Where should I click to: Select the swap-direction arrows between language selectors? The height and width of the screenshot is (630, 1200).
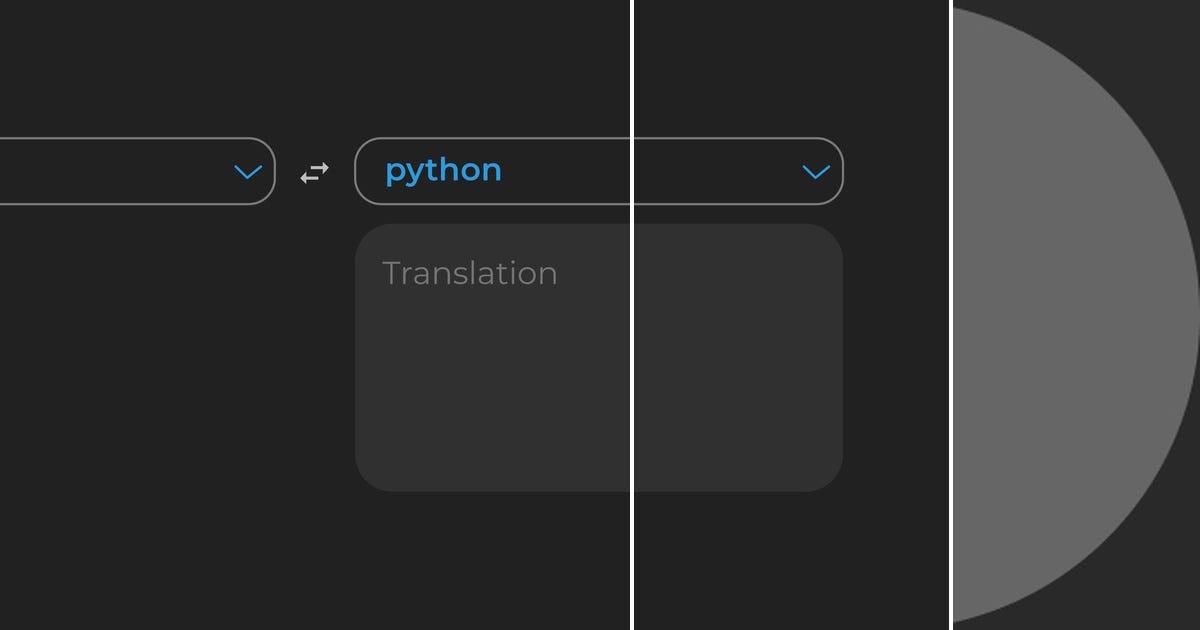click(313, 172)
